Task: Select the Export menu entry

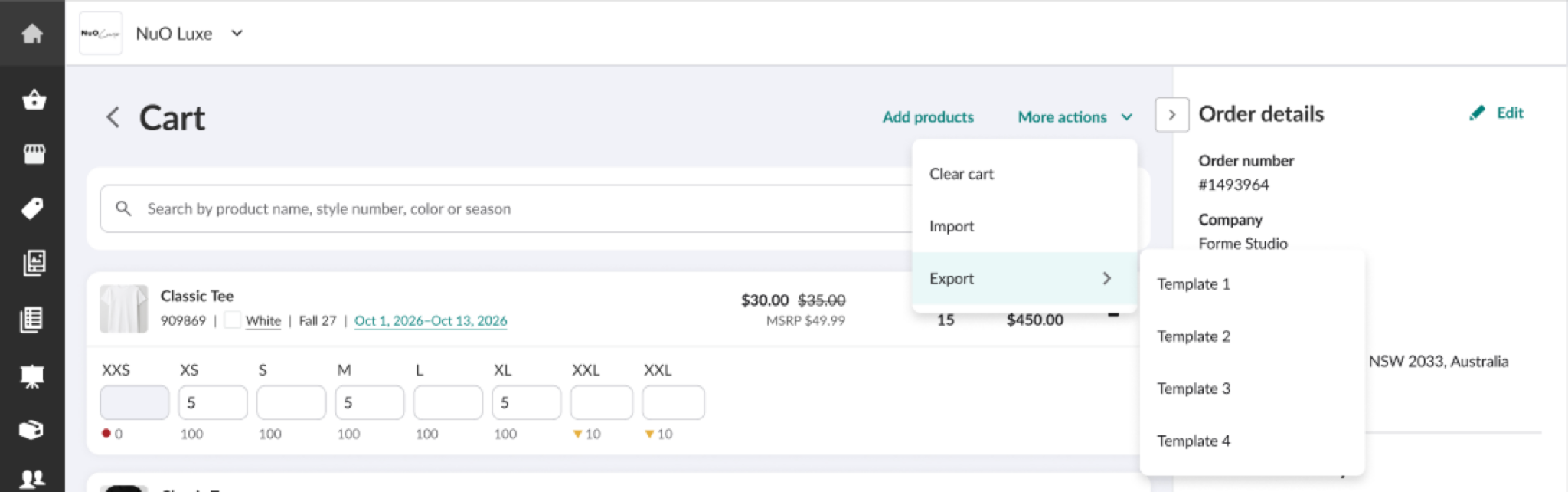Action: (1024, 278)
